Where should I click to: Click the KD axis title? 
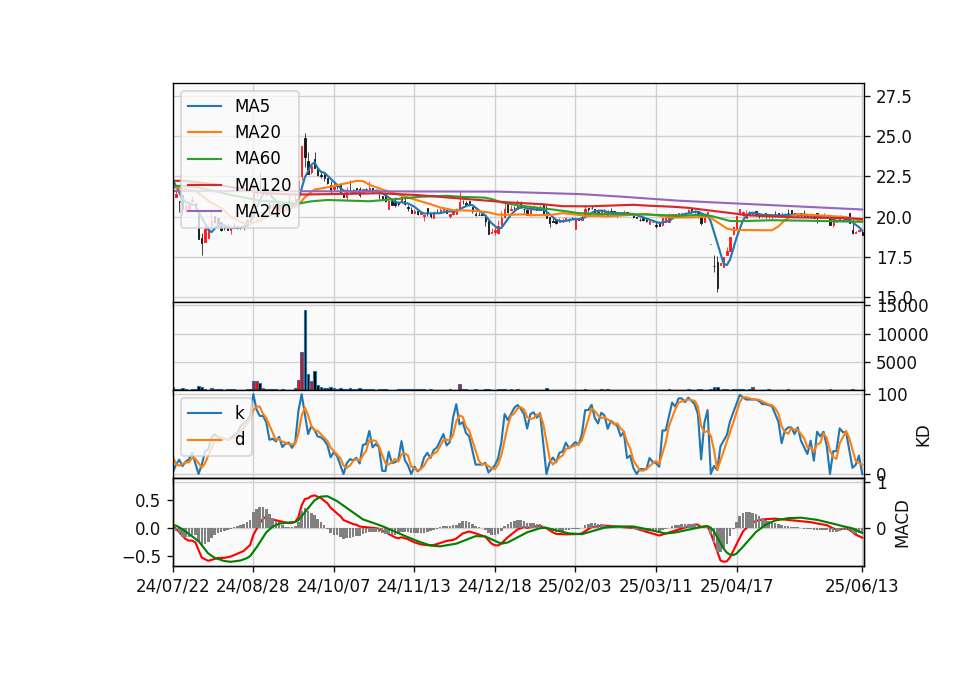[x=923, y=437]
